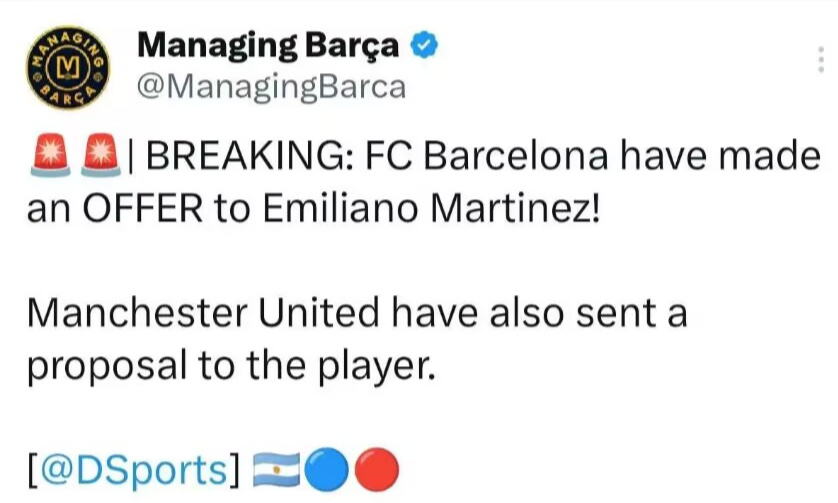Click the word OFFER in the tweet
Screen dimensions: 838x503
[143, 208]
